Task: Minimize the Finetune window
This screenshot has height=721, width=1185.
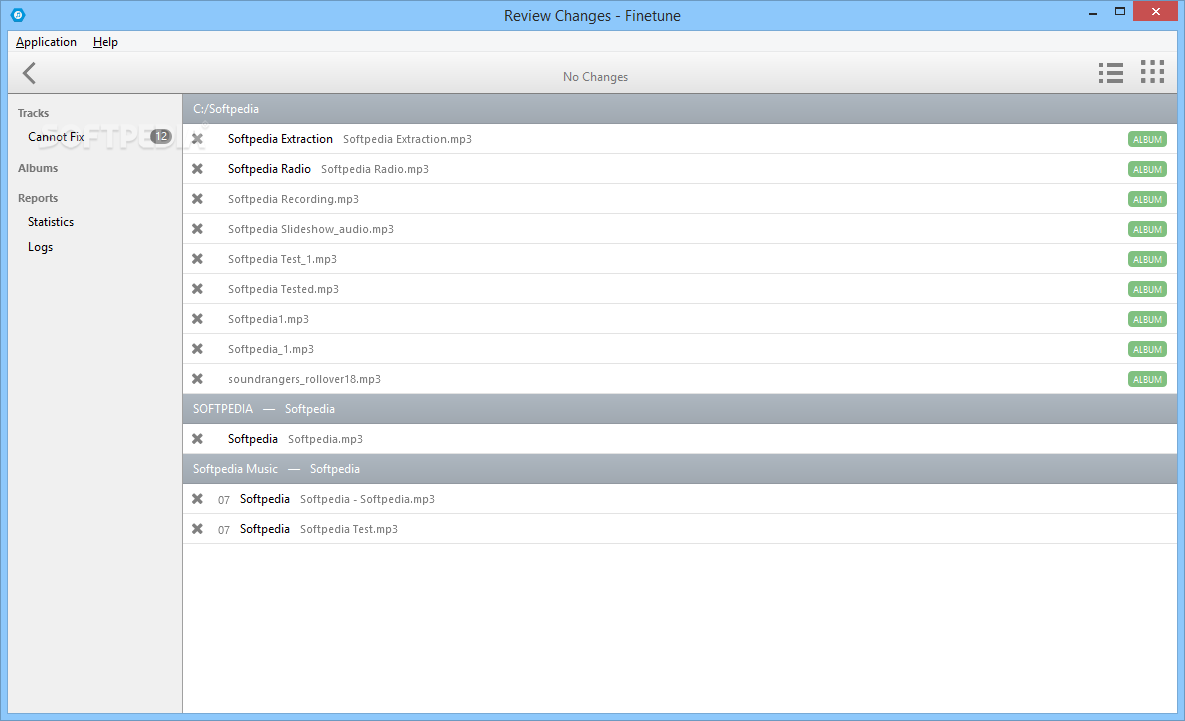Action: pos(1093,13)
